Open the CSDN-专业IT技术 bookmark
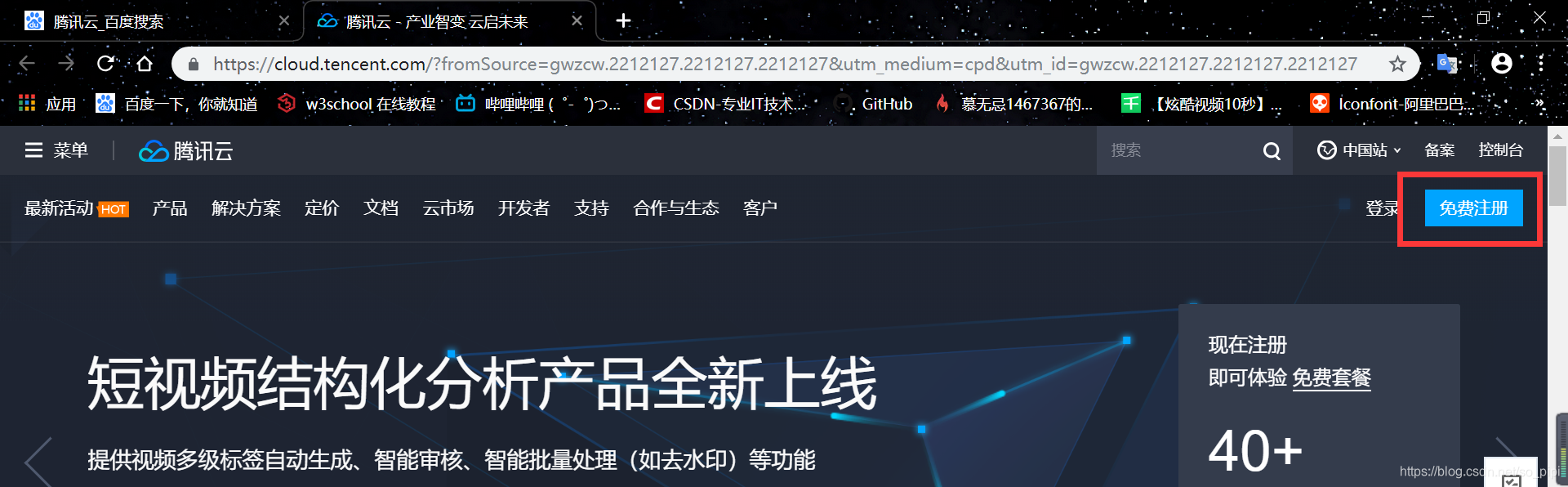This screenshot has height=487, width=1568. pyautogui.click(x=725, y=104)
